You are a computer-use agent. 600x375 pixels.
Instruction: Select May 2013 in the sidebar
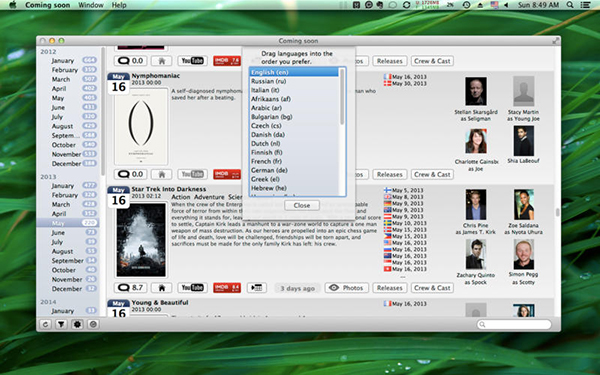68,223
